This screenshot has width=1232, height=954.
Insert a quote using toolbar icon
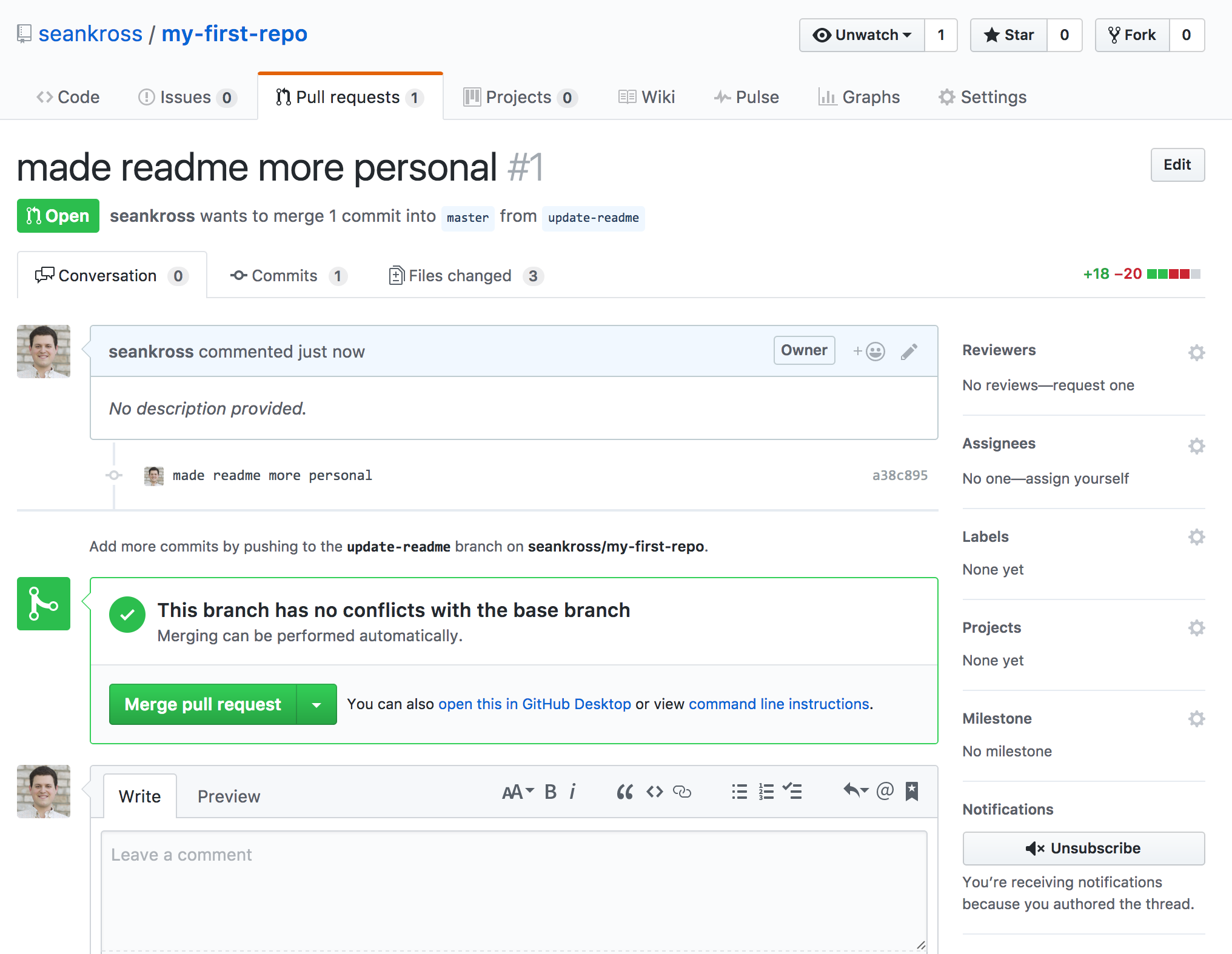tap(624, 792)
